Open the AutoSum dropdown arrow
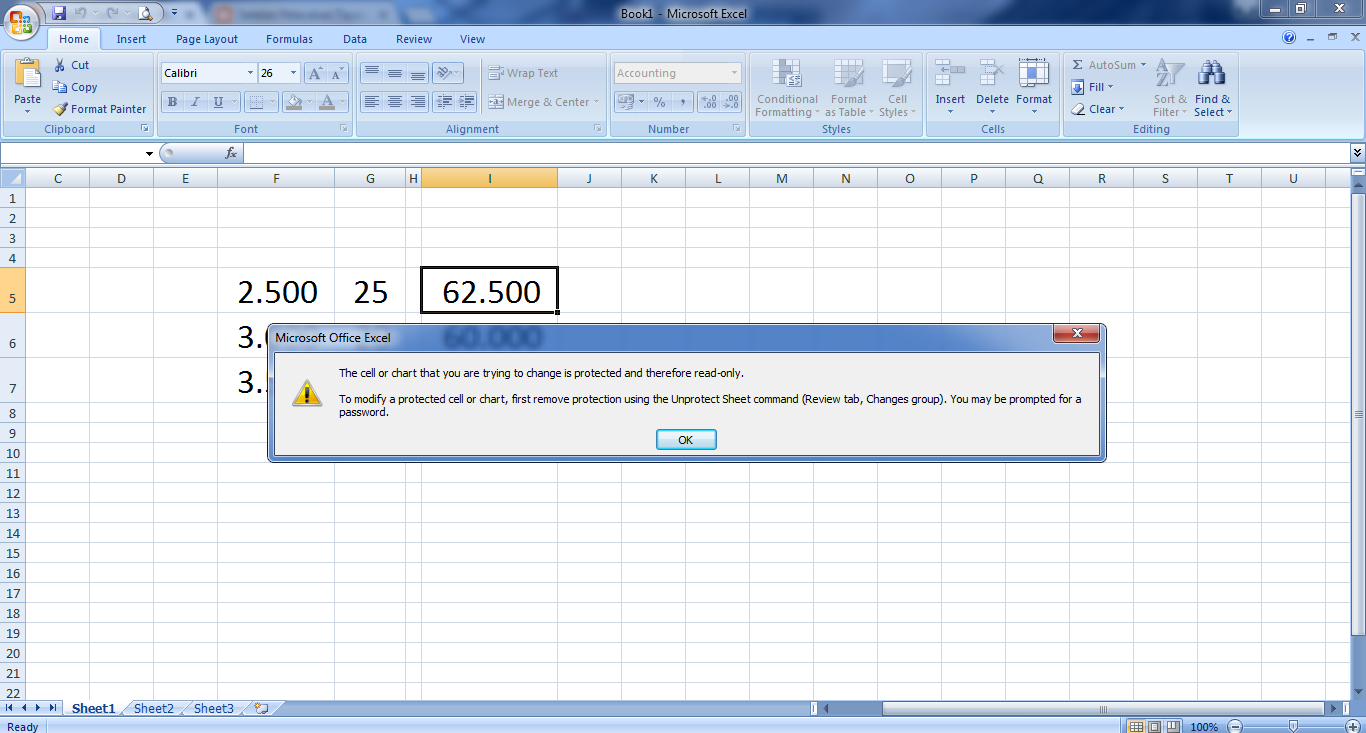The image size is (1366, 733). 1143,65
